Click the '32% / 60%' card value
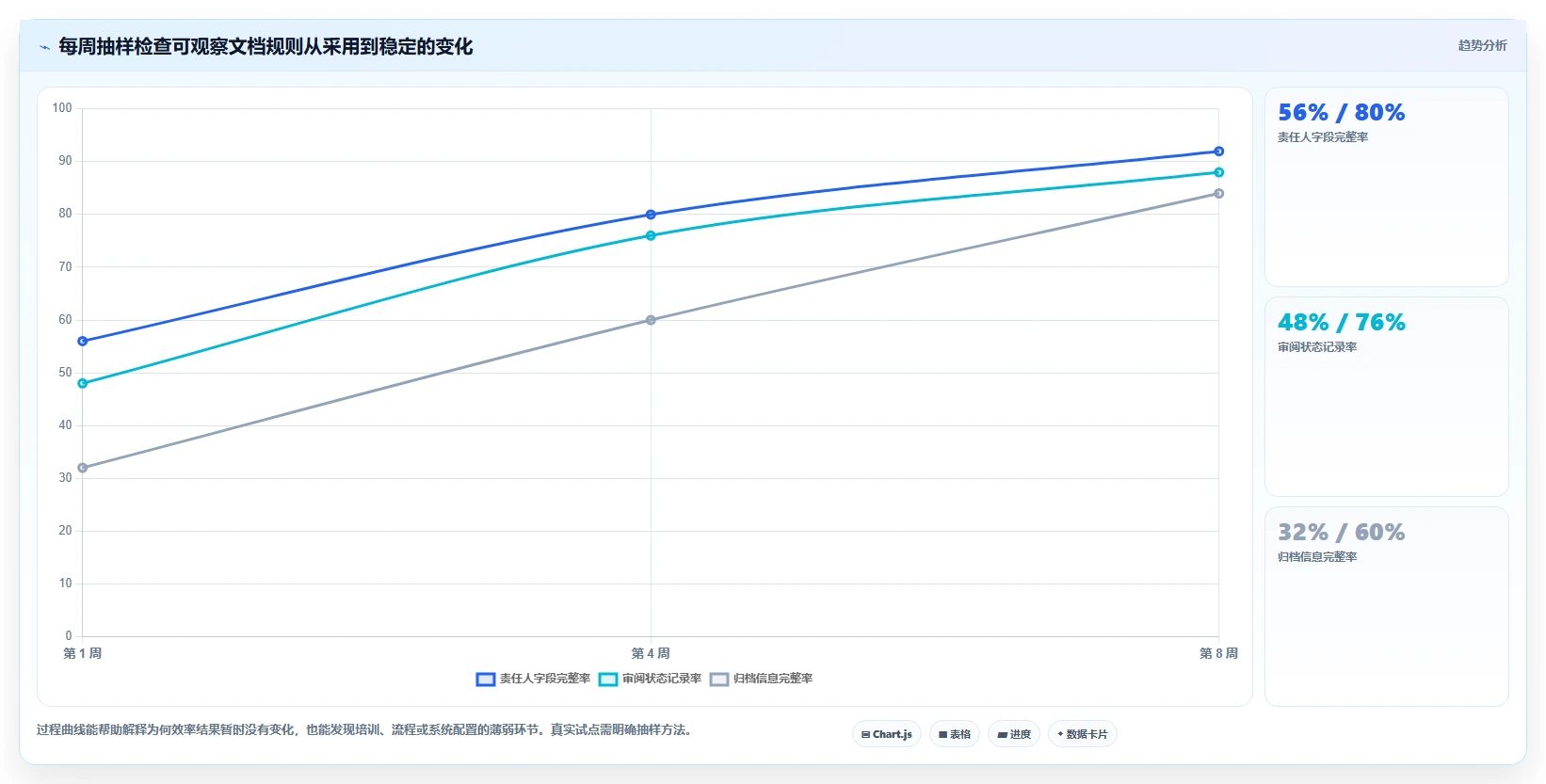The height and width of the screenshot is (784, 1546). point(1341,533)
